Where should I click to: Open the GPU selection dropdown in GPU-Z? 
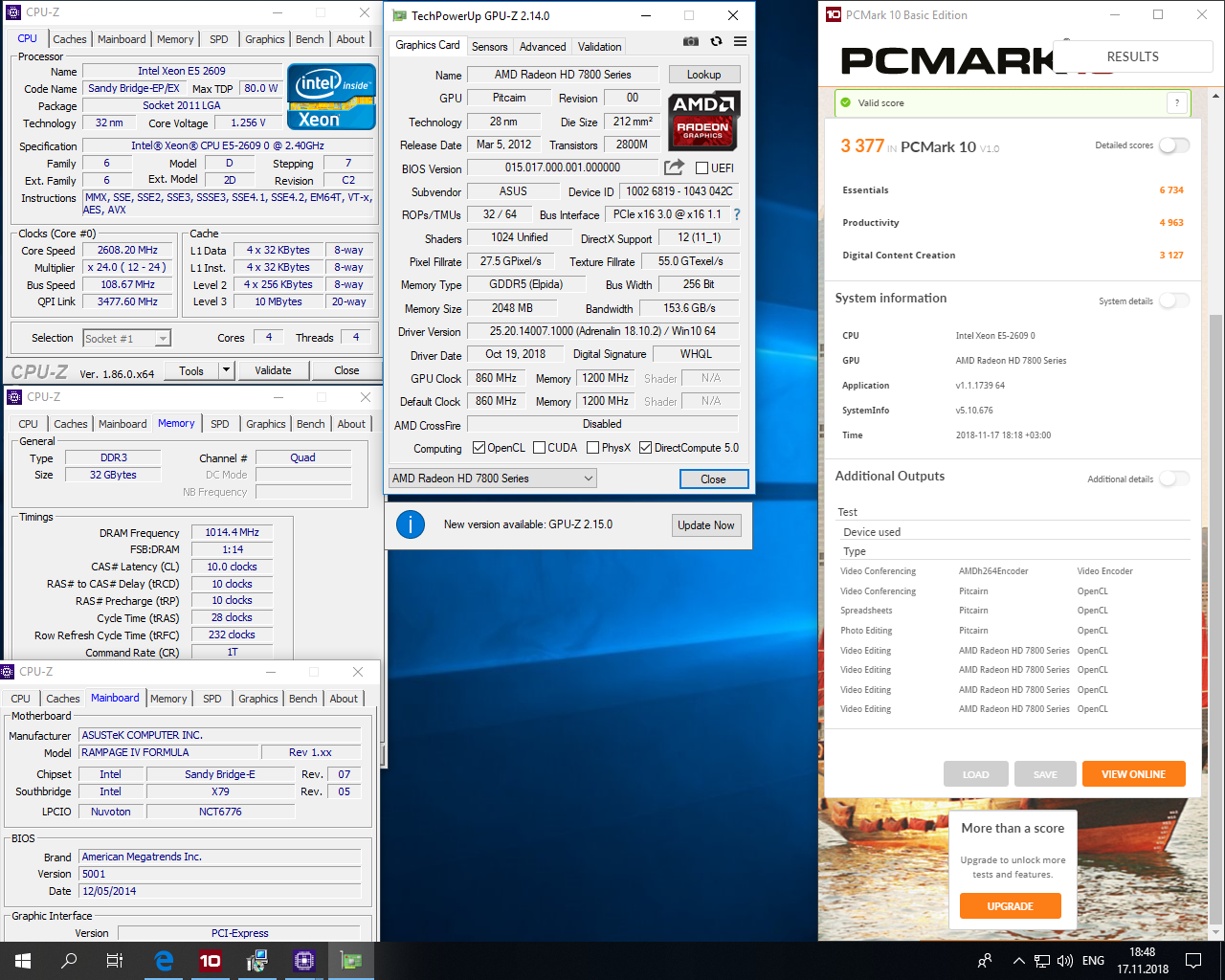pyautogui.click(x=493, y=479)
